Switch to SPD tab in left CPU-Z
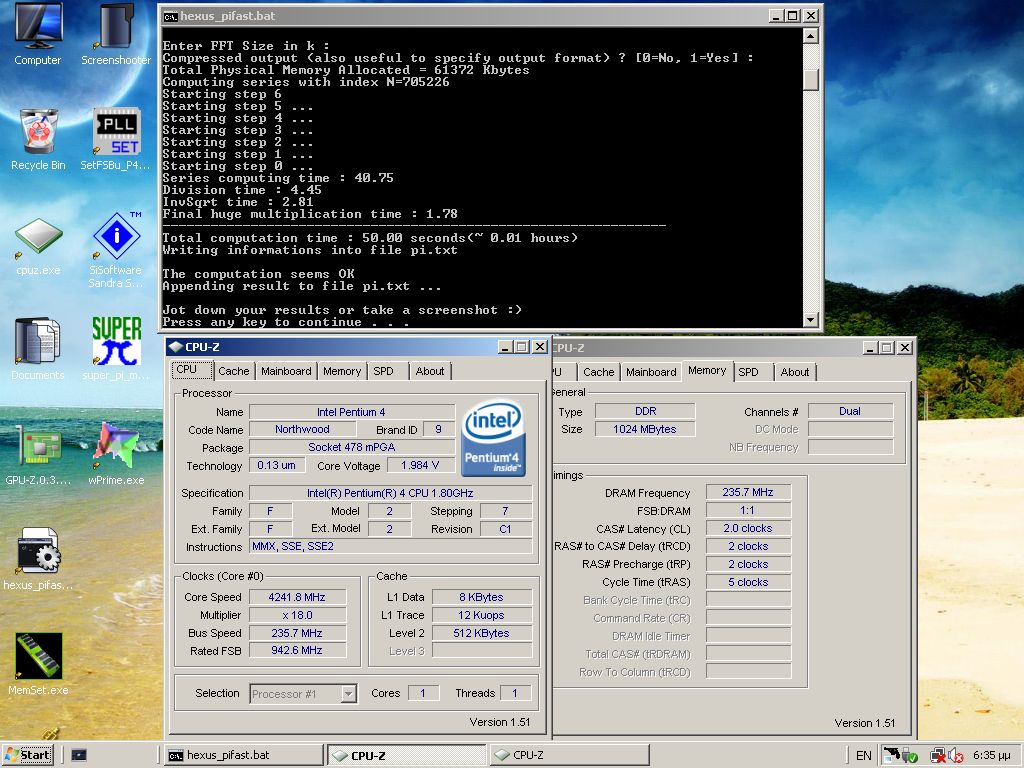The height and width of the screenshot is (768, 1024). point(383,371)
